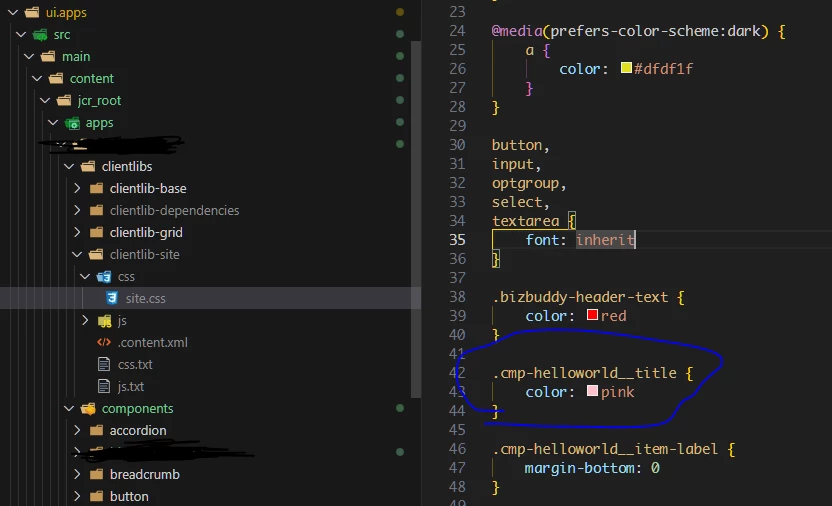Collapse the clientlibs folder chevron
The image size is (832, 506).
tap(69, 166)
